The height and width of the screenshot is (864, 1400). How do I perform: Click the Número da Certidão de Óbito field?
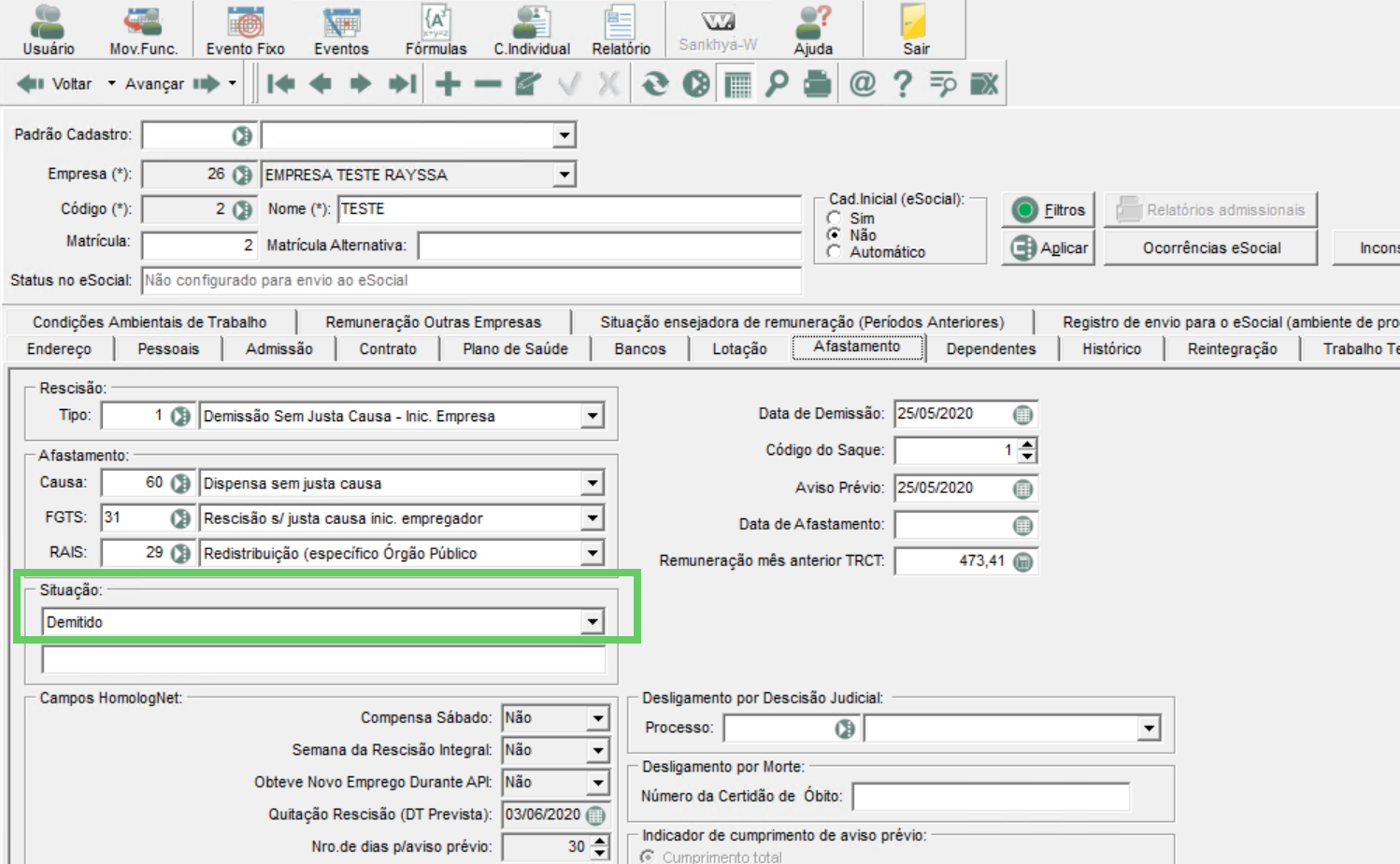tap(991, 797)
